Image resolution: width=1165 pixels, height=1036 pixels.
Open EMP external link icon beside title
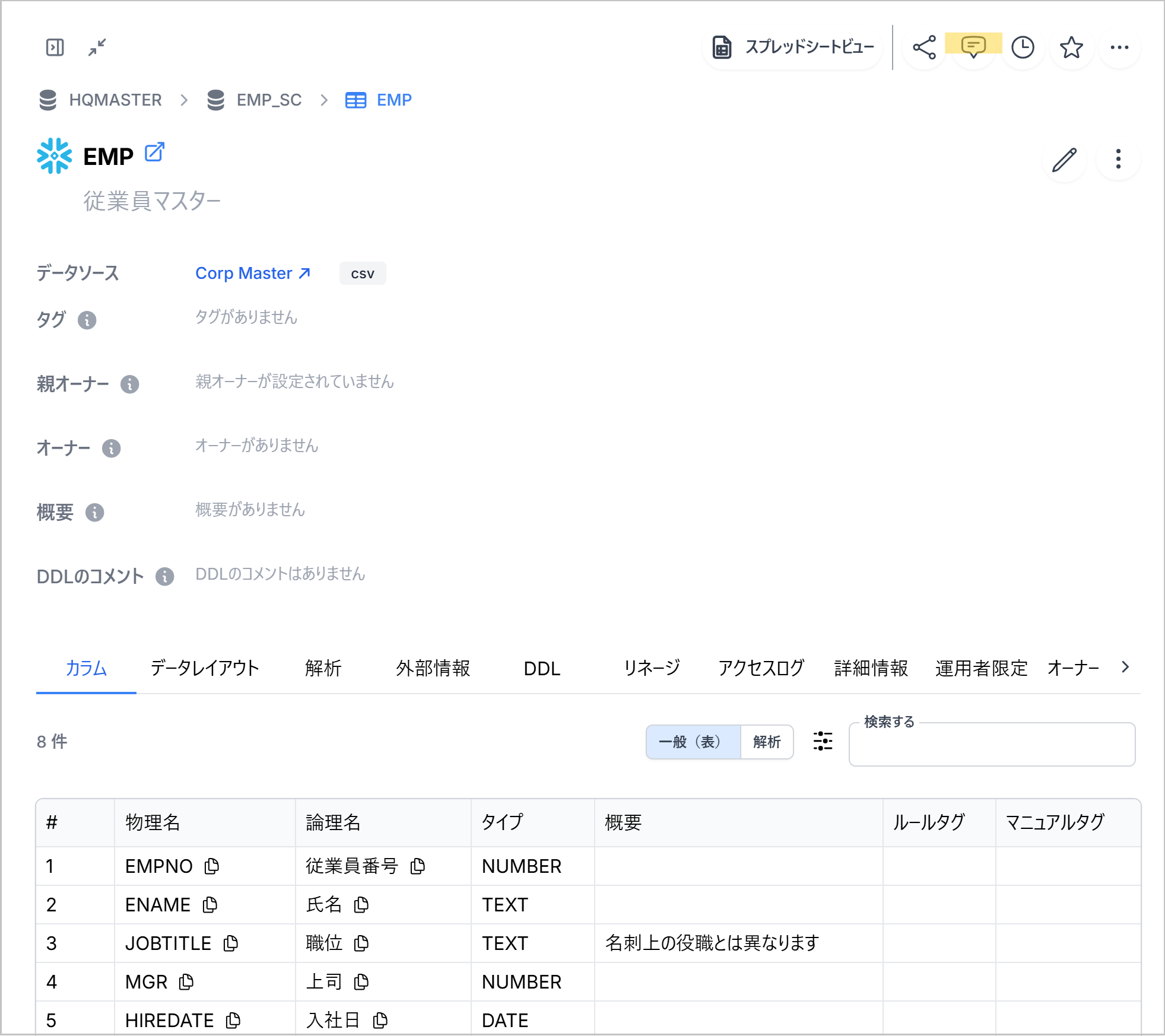tap(154, 152)
